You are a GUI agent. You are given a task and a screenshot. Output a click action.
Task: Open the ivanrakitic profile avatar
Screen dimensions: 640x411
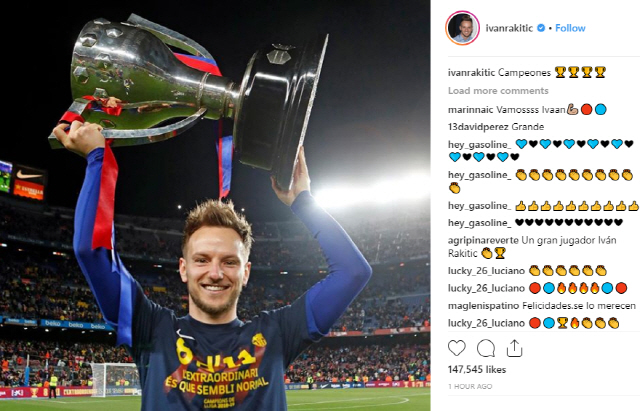point(462,28)
